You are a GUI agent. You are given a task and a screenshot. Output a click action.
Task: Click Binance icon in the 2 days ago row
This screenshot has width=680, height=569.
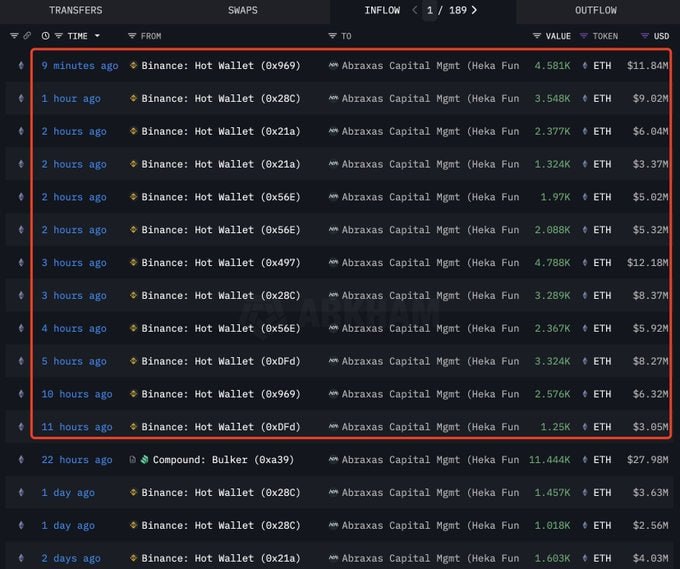coord(134,557)
